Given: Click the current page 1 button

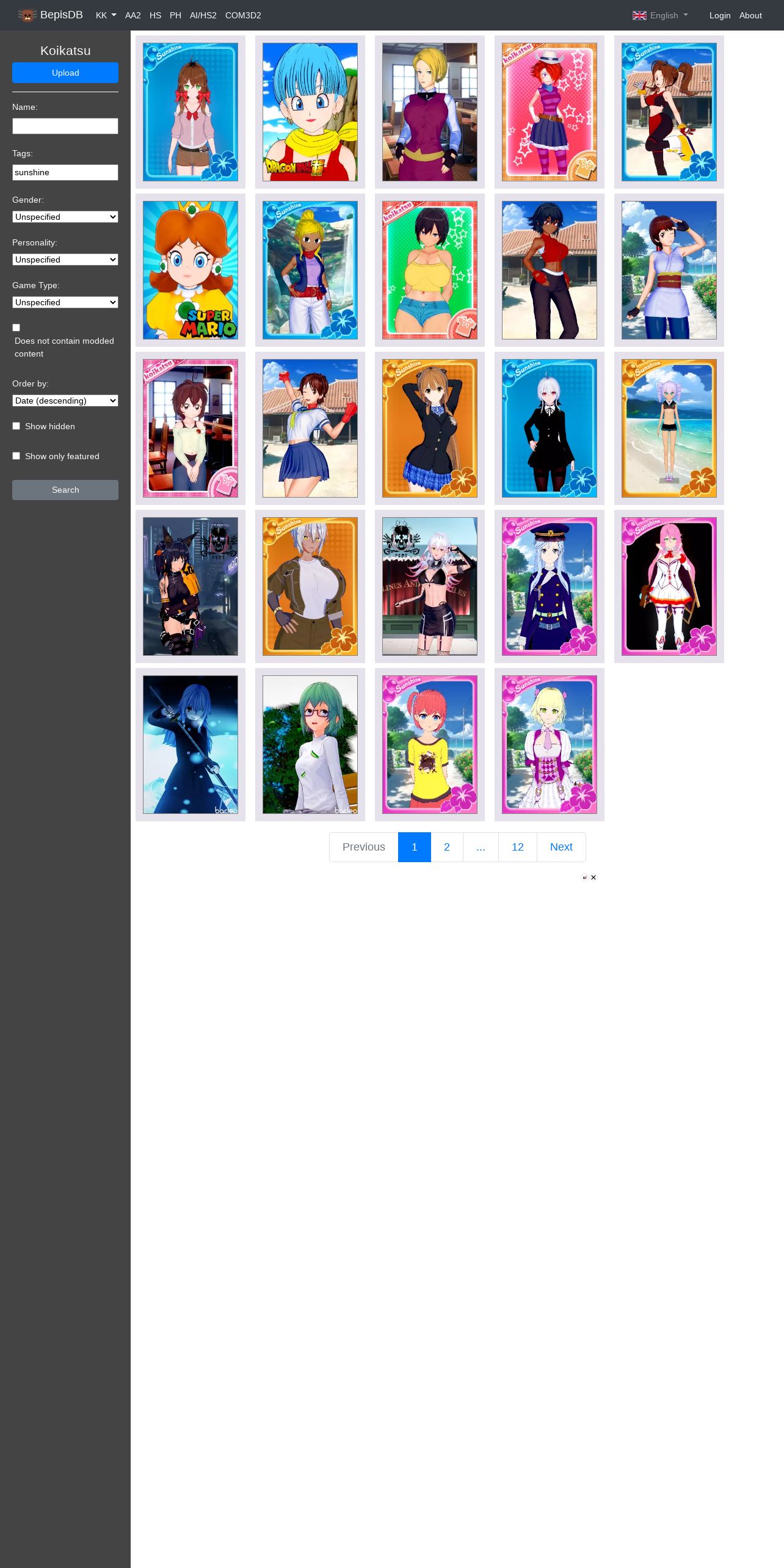Looking at the screenshot, I should click(x=415, y=847).
